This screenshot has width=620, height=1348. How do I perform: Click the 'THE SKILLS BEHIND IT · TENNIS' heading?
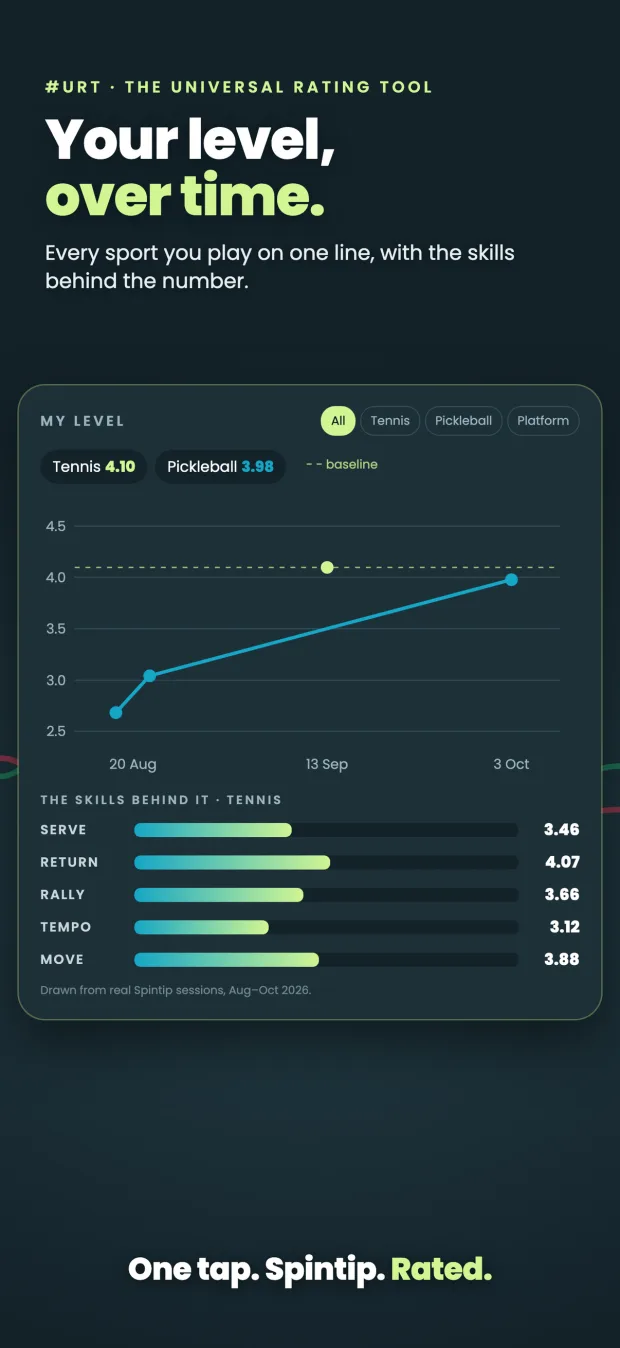[161, 800]
